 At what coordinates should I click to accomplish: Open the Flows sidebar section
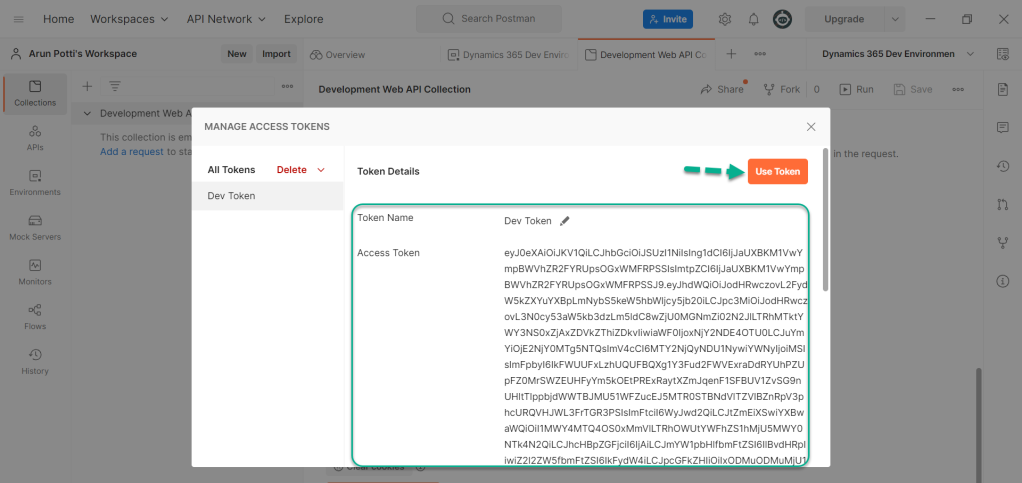point(35,317)
